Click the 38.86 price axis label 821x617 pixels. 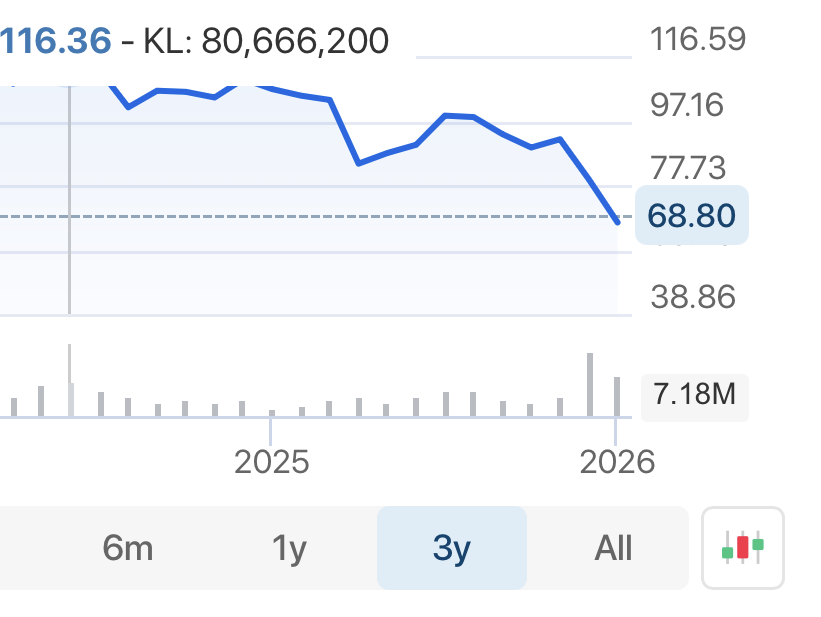coord(692,297)
